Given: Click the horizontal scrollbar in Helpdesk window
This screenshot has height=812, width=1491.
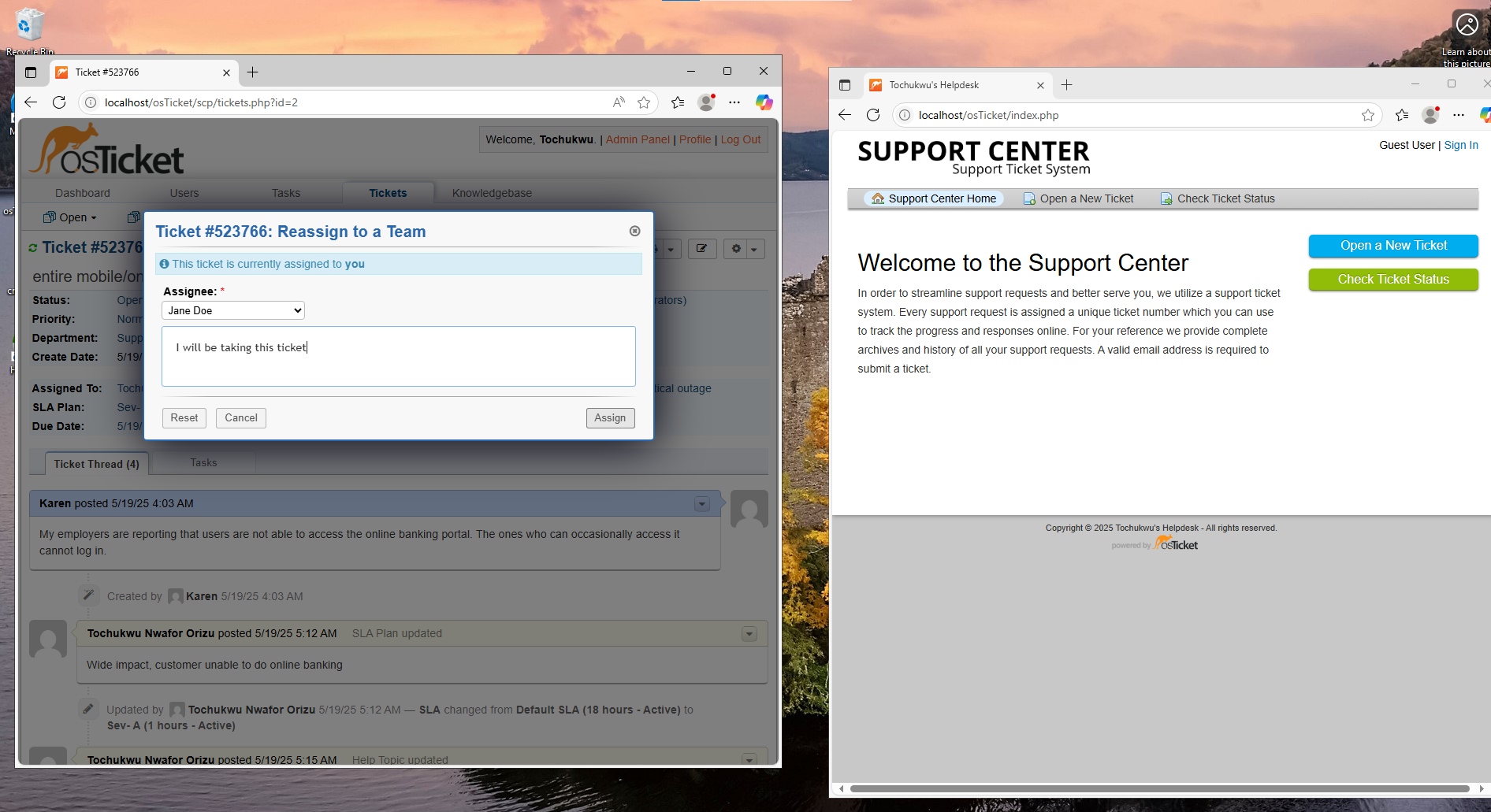Looking at the screenshot, I should 1159,788.
